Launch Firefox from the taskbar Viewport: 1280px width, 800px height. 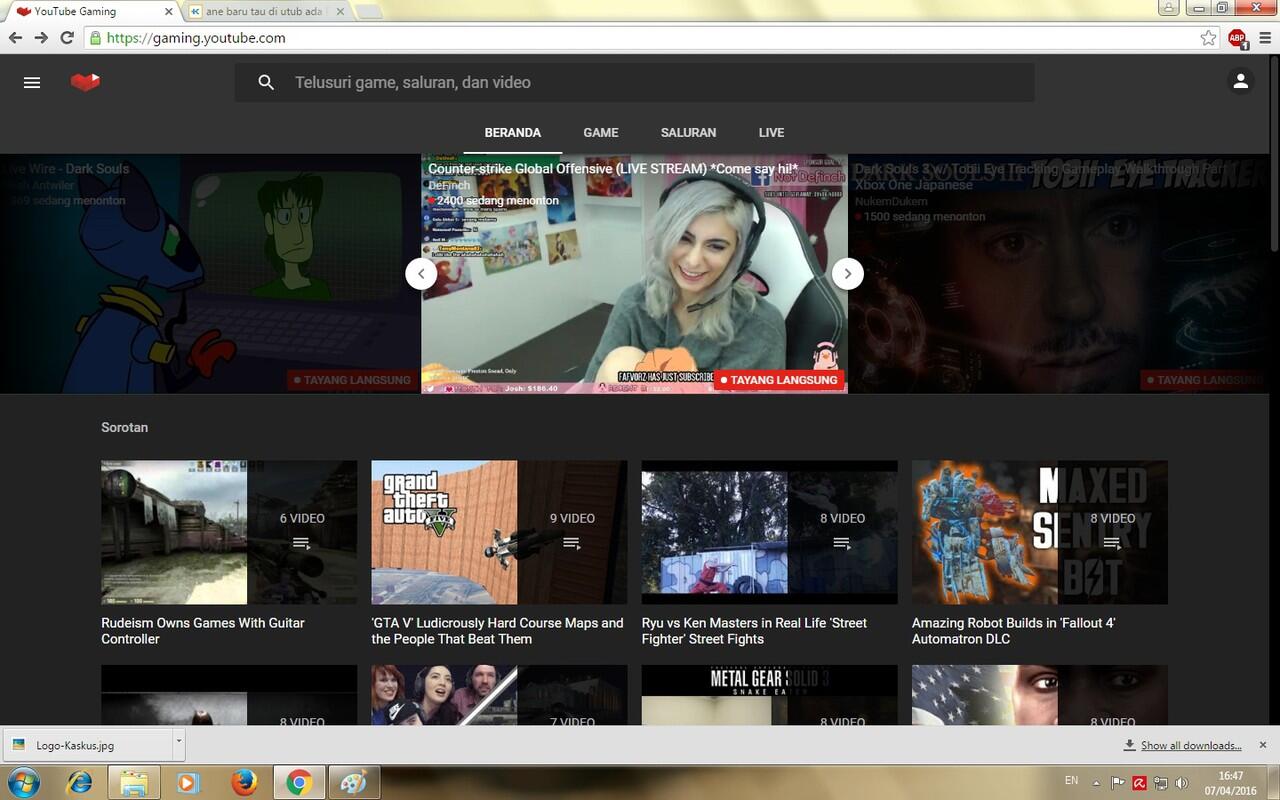coord(244,782)
